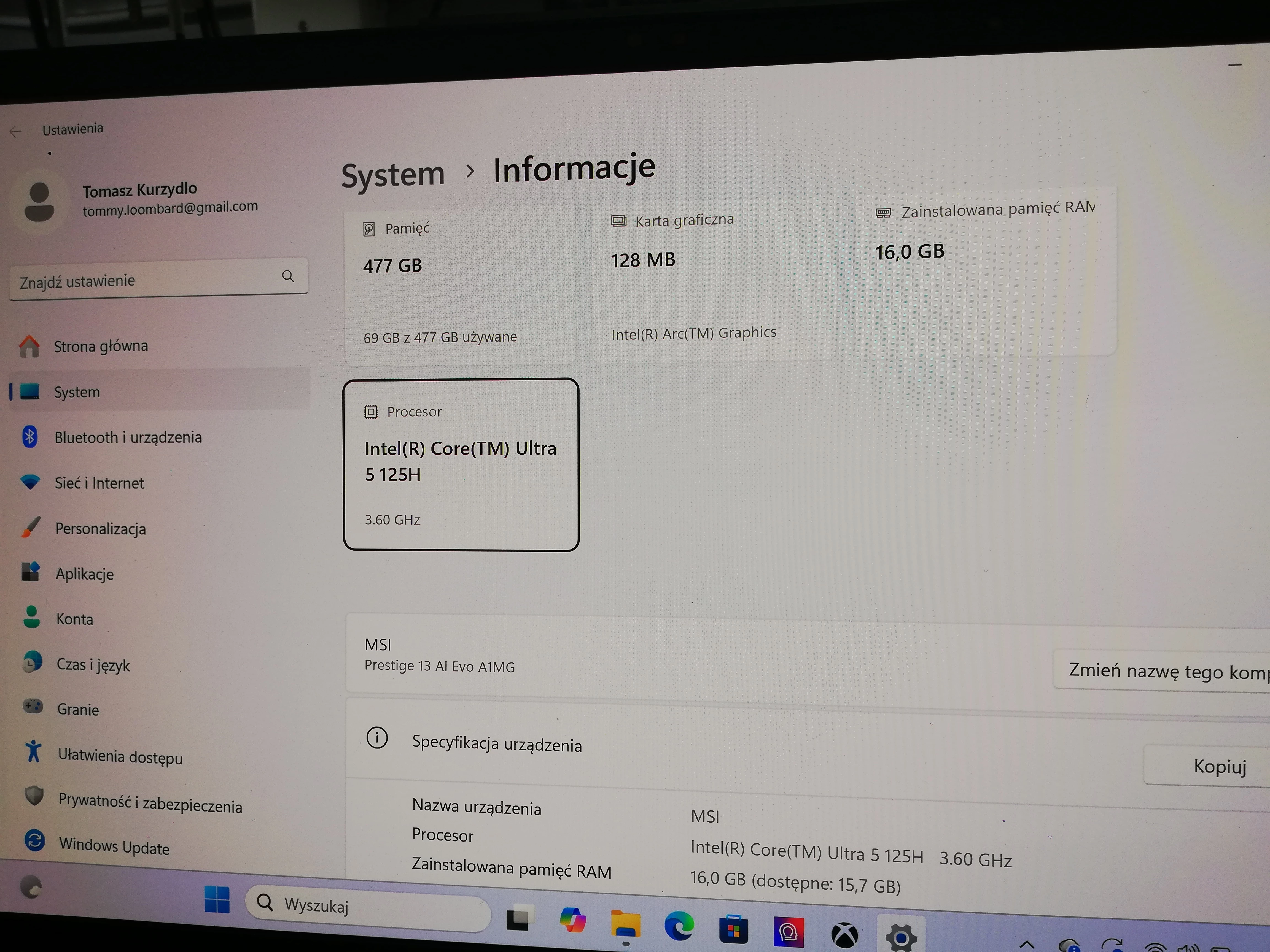Show hidden tray icons chevron

(1027, 945)
